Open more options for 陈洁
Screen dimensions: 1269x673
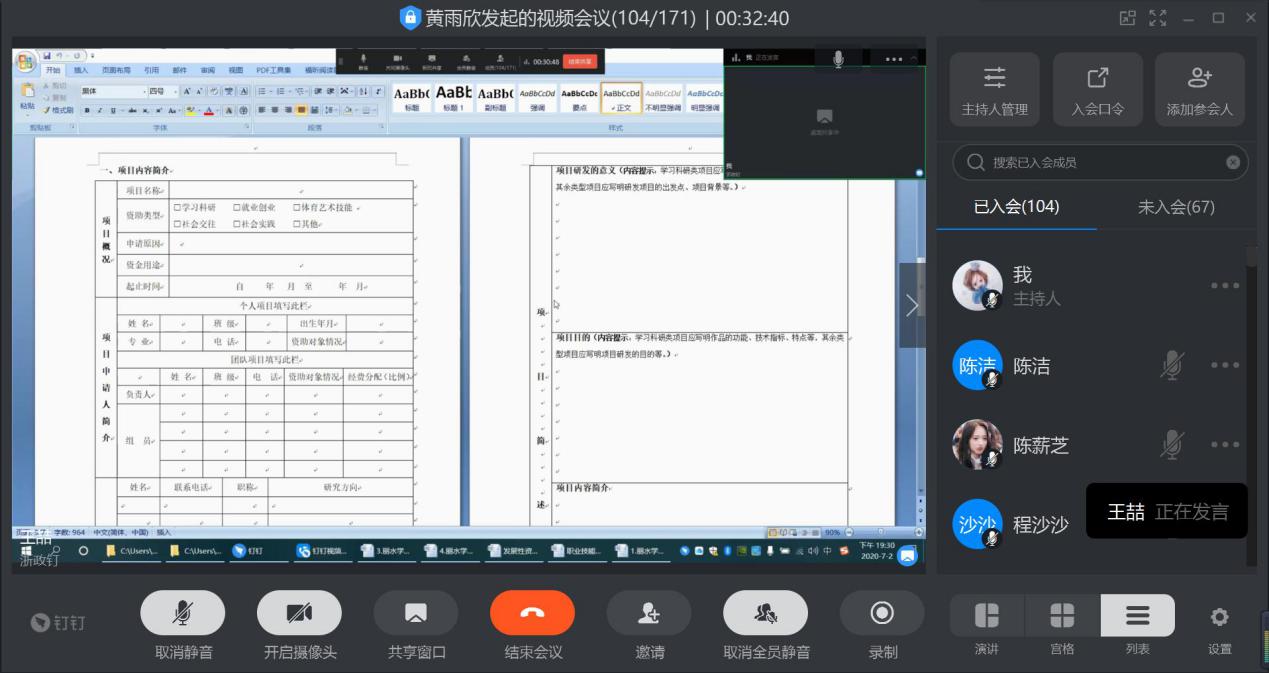coord(1224,366)
